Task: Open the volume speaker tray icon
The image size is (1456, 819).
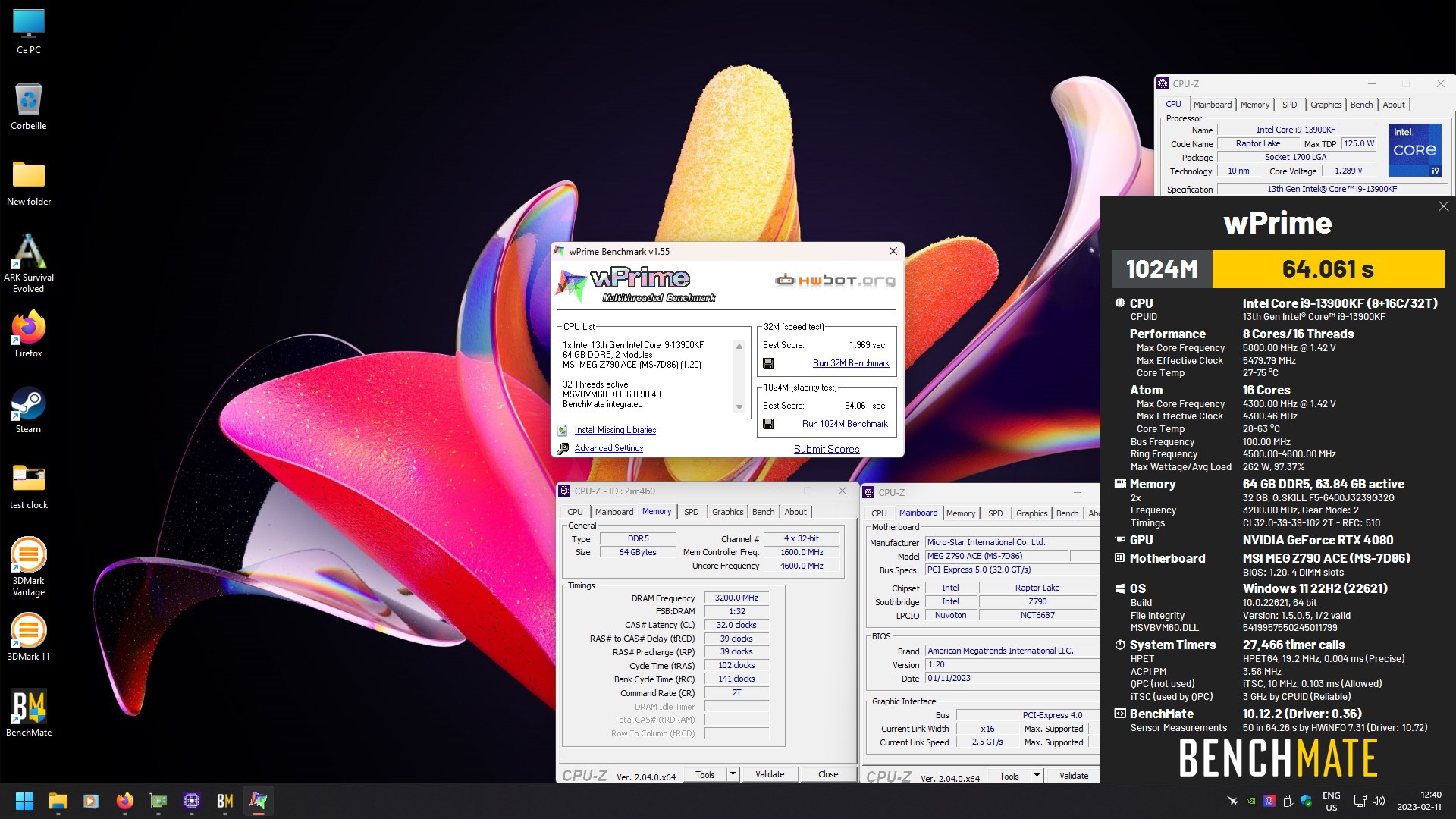Action: tap(1379, 801)
